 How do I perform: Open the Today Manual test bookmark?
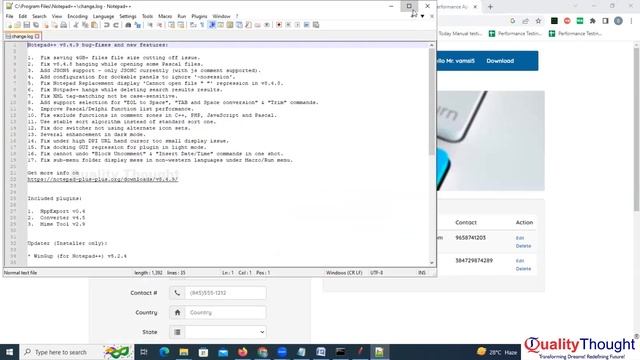460,34
